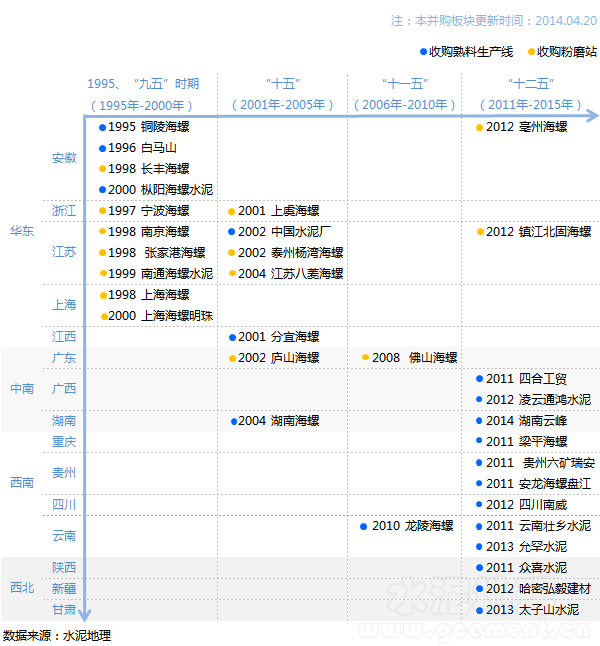Click the 重庆 province label
This screenshot has width=600, height=646.
click(x=64, y=442)
